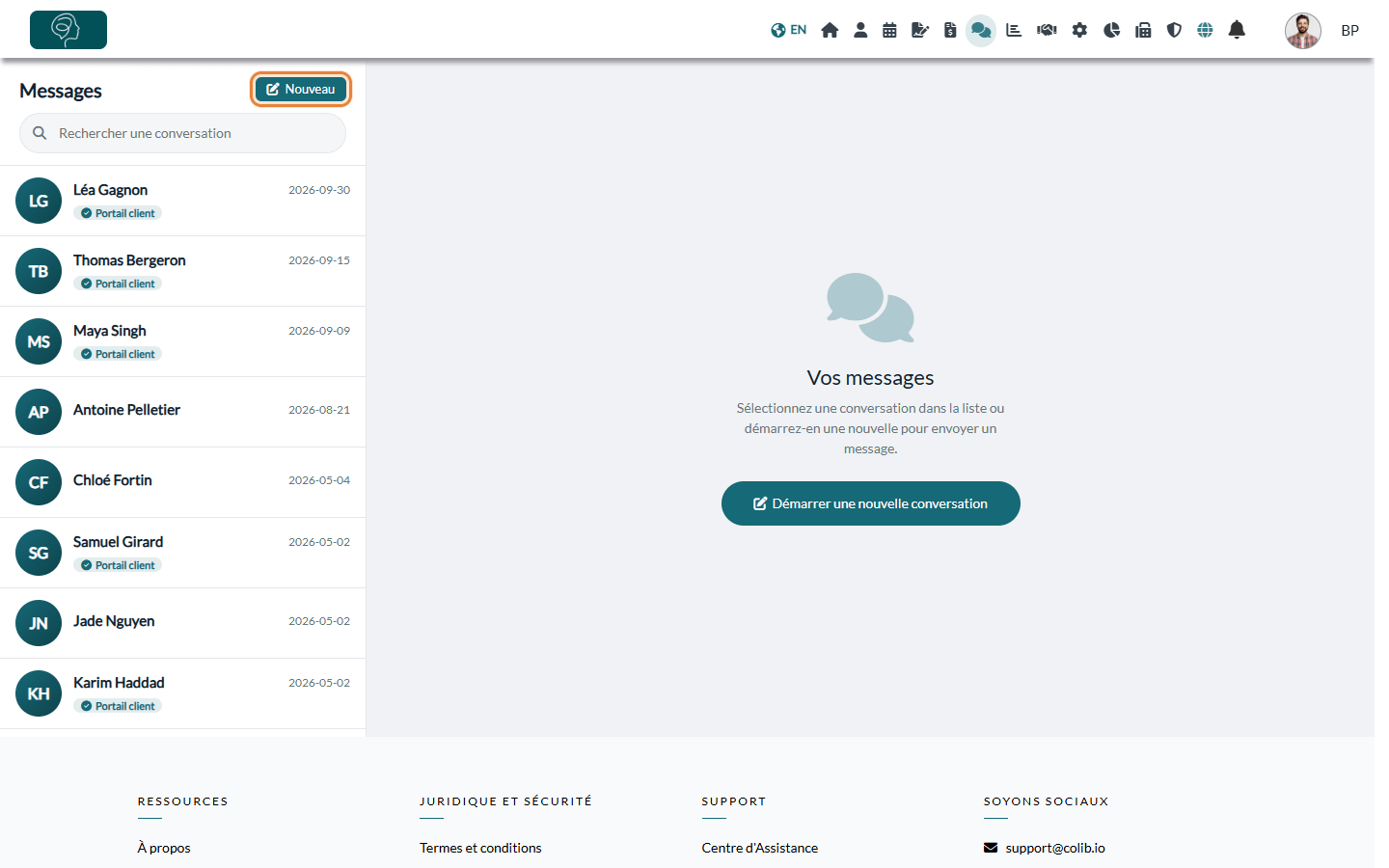Open the bar chart reports icon
Image resolution: width=1389 pixels, height=868 pixels.
click(1014, 30)
